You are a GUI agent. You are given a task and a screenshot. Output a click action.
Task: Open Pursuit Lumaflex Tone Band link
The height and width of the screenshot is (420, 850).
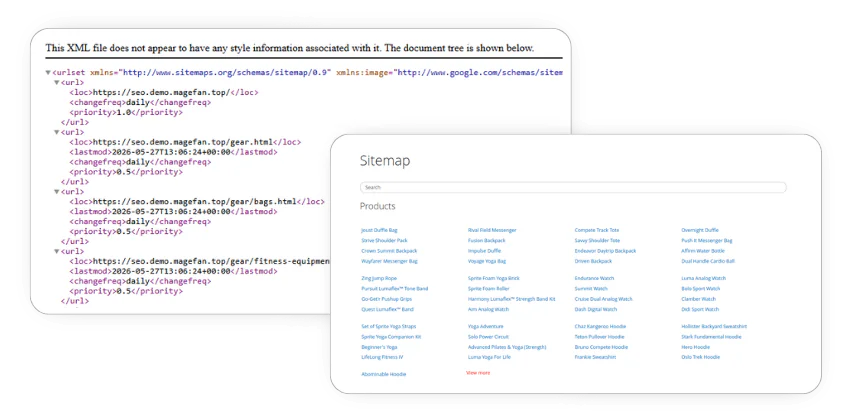tap(395, 289)
